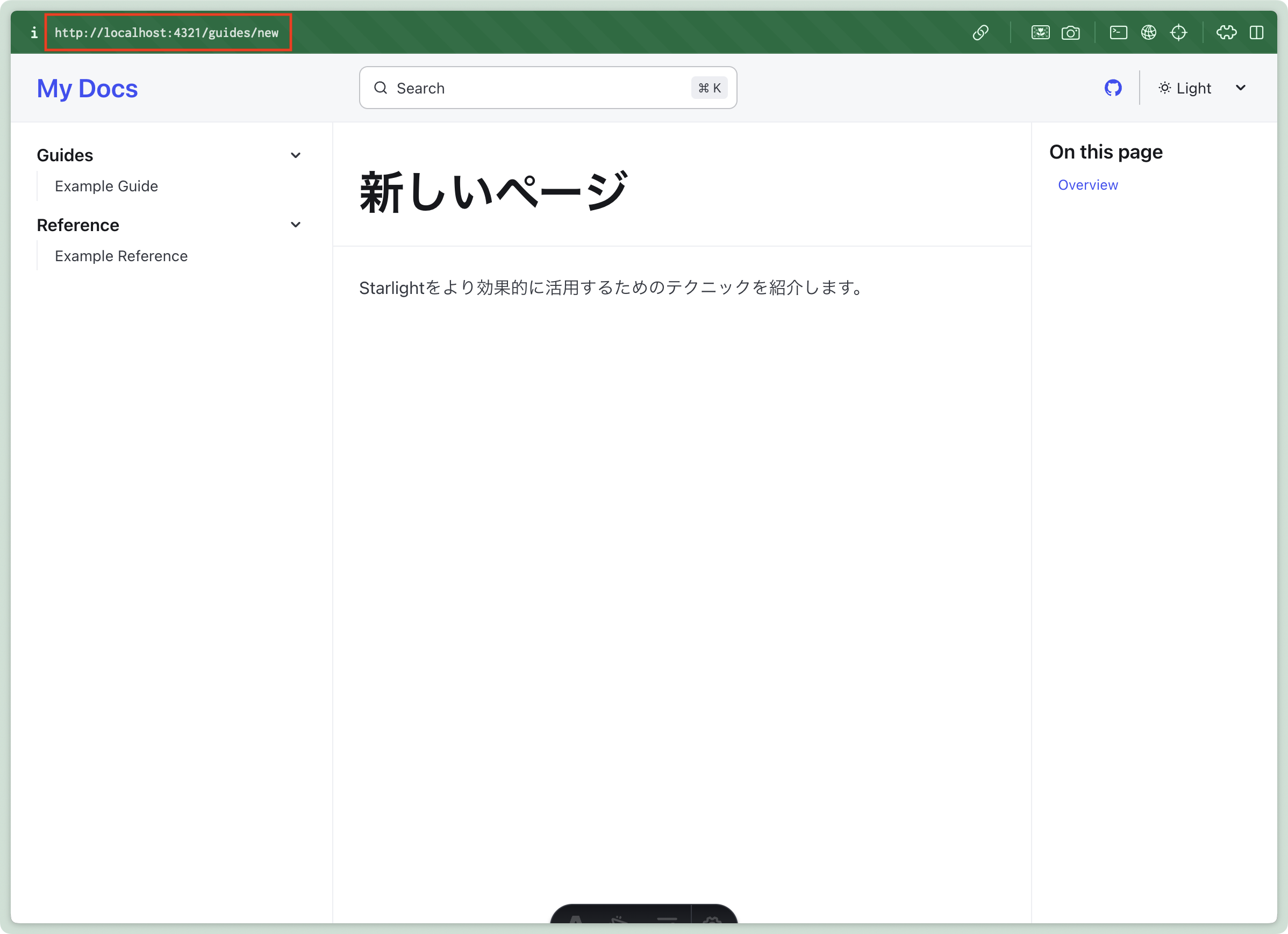Image resolution: width=1288 pixels, height=934 pixels.
Task: Click the 新しいページ page heading
Action: (x=493, y=192)
